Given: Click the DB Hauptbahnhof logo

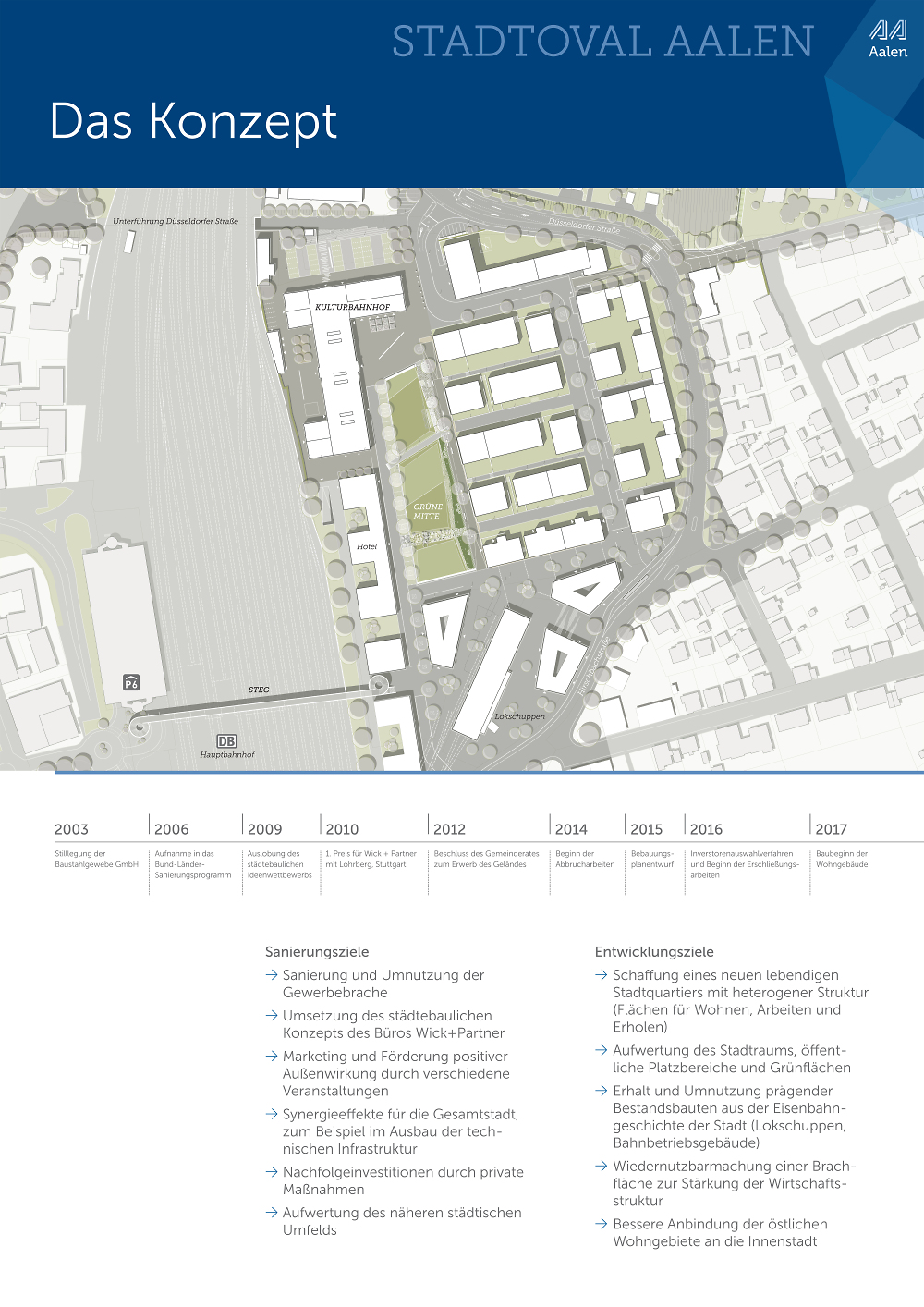Looking at the screenshot, I should (x=226, y=741).
